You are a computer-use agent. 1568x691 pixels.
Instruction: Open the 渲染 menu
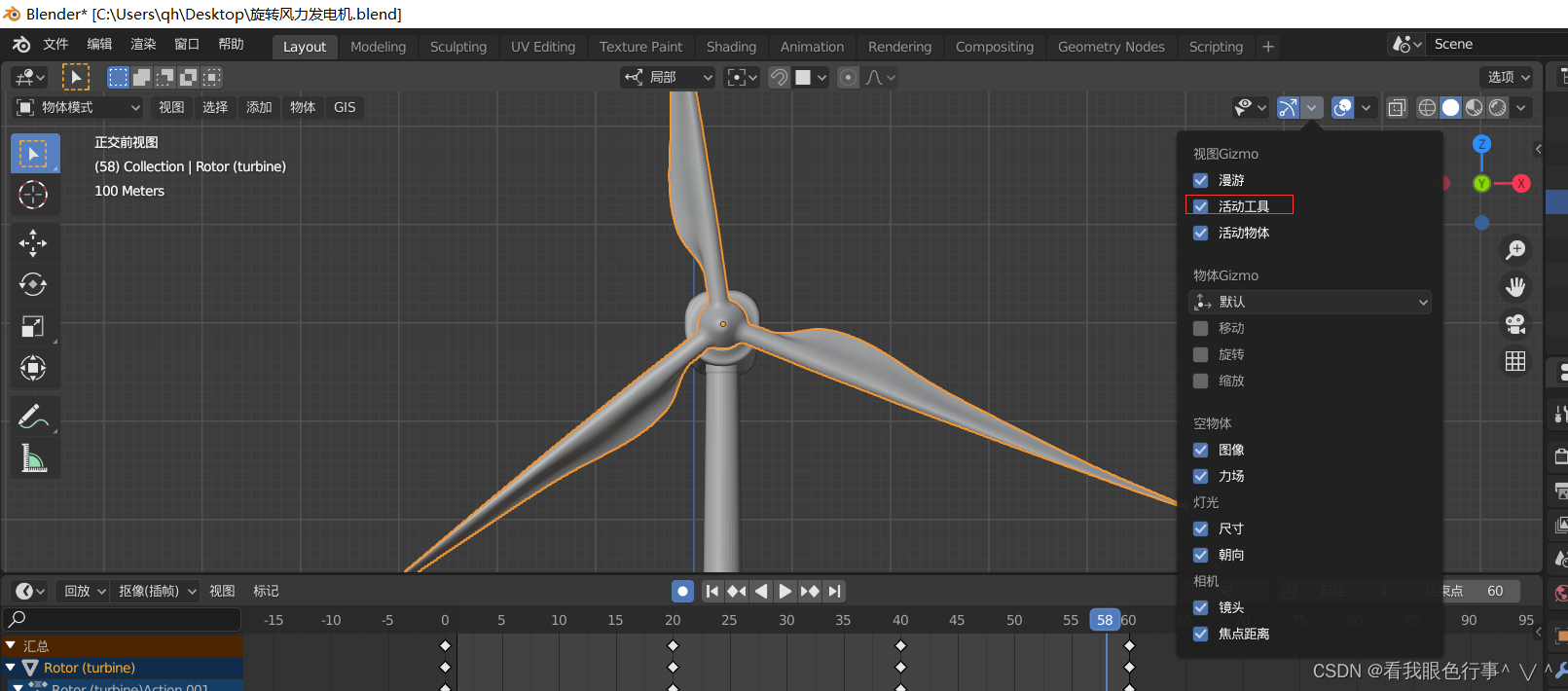click(x=143, y=45)
